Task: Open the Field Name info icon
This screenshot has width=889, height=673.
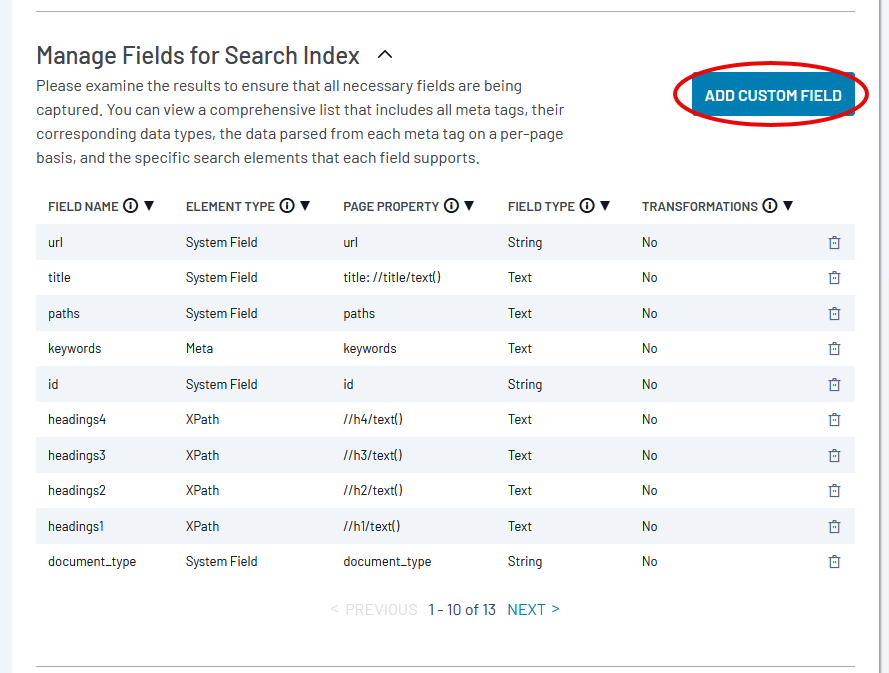Action: [130, 206]
